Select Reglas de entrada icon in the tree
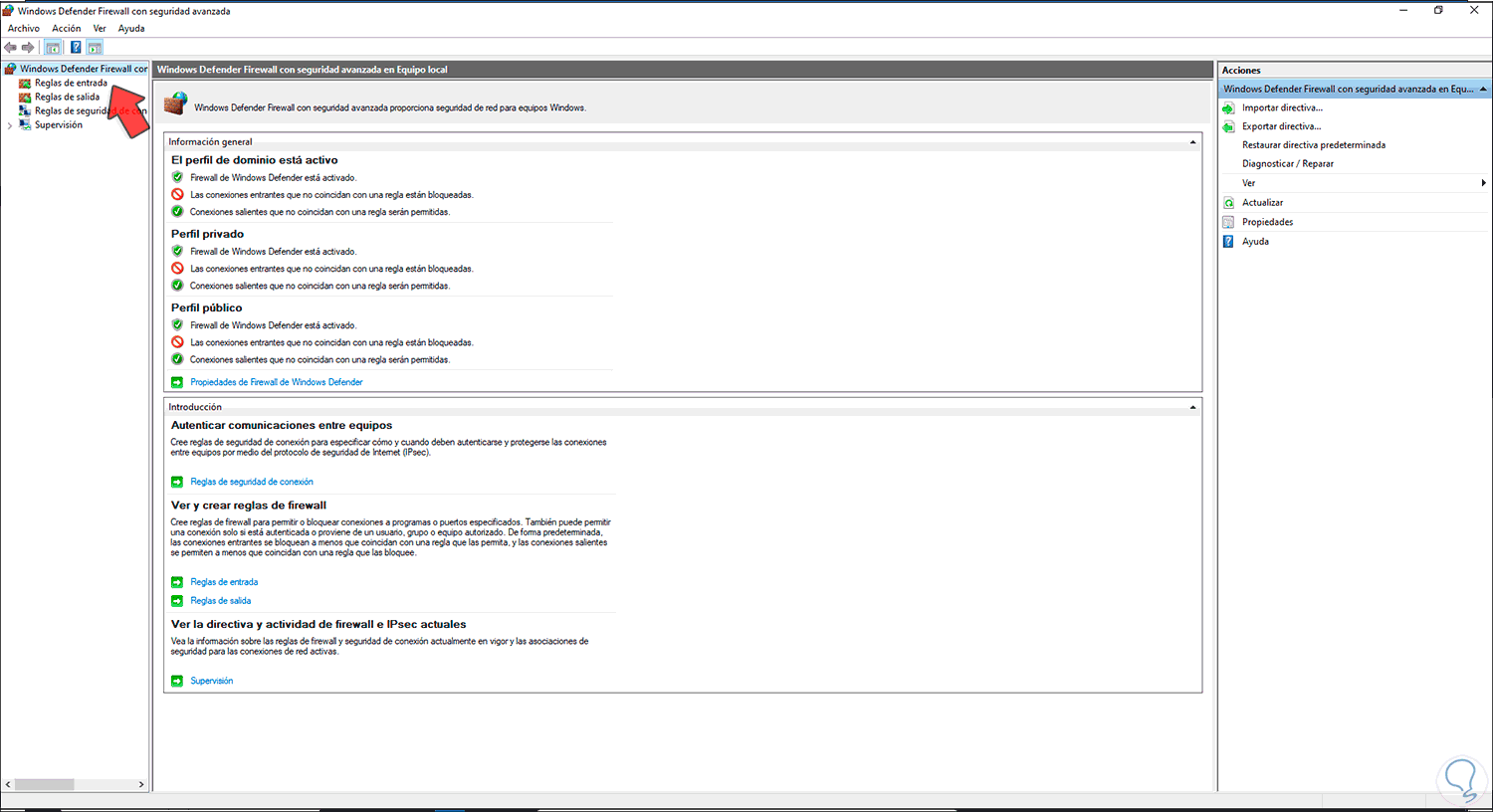1493x812 pixels. point(25,84)
